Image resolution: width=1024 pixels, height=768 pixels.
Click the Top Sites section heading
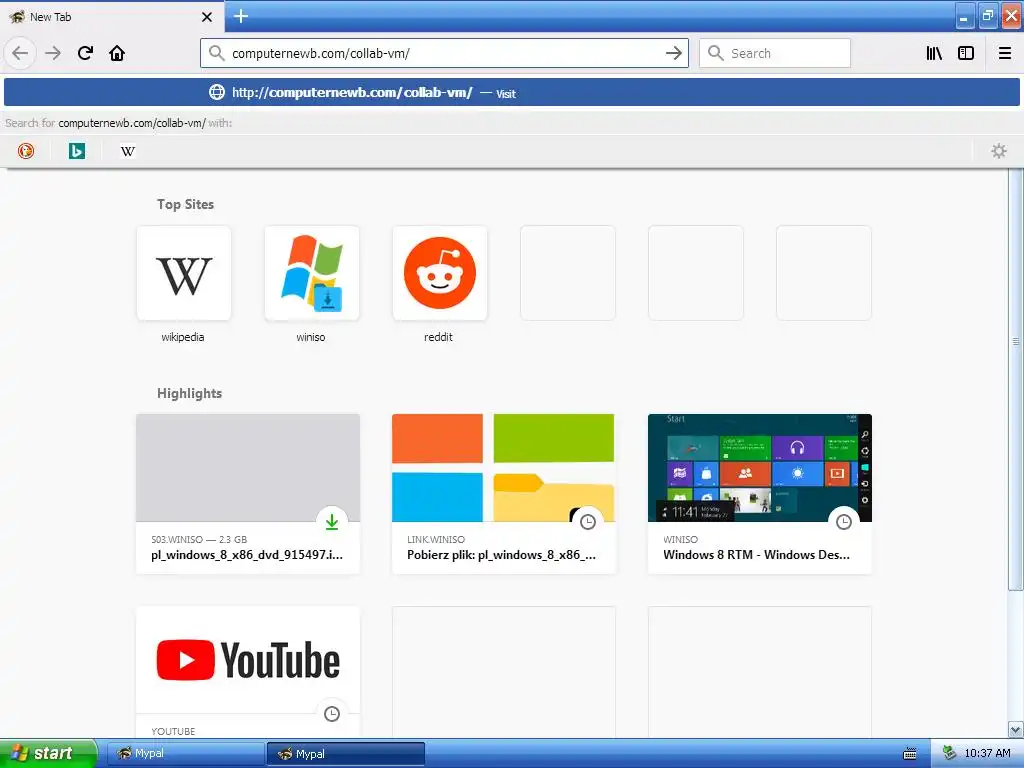point(185,204)
